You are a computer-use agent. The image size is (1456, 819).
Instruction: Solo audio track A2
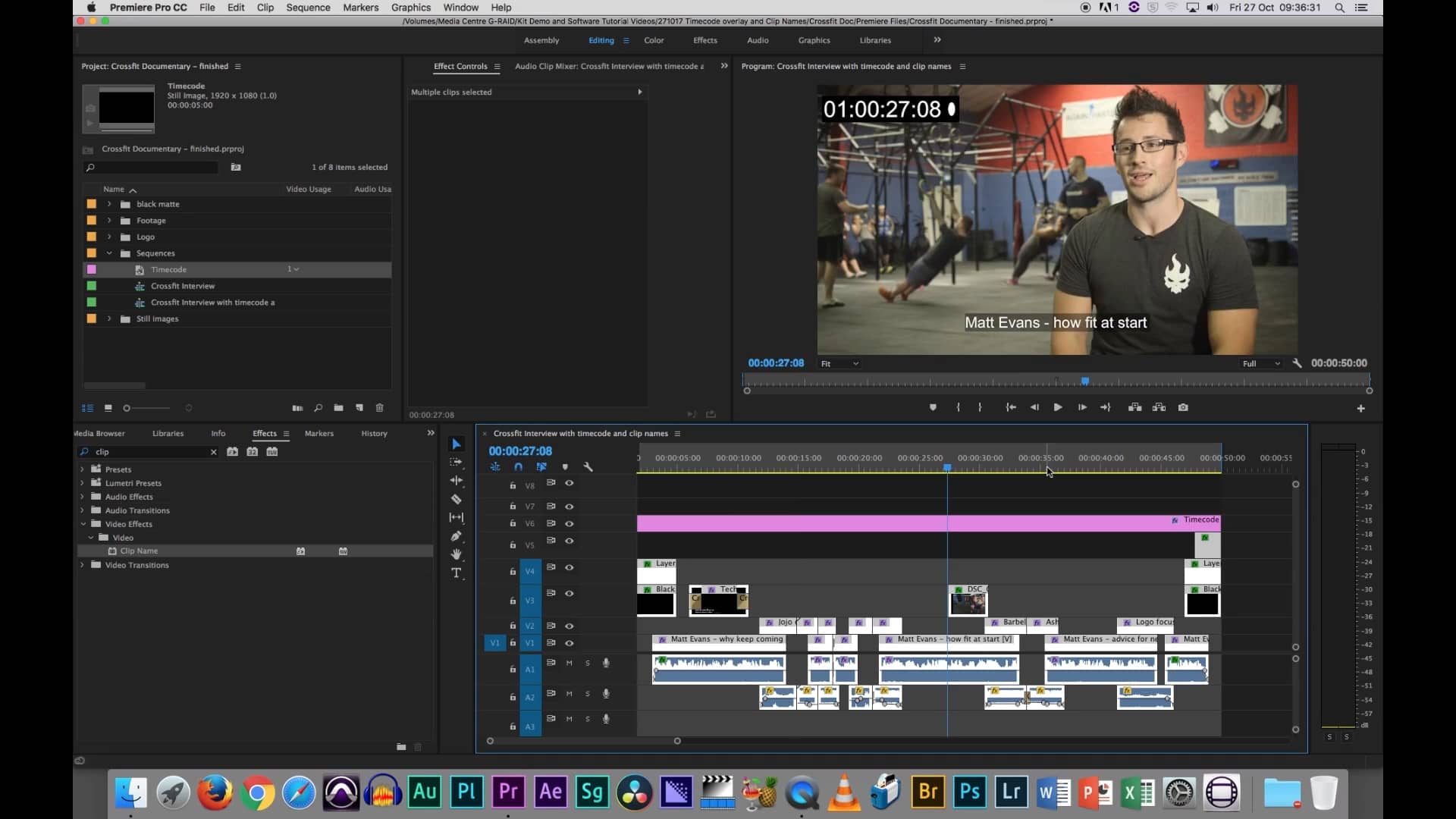588,694
